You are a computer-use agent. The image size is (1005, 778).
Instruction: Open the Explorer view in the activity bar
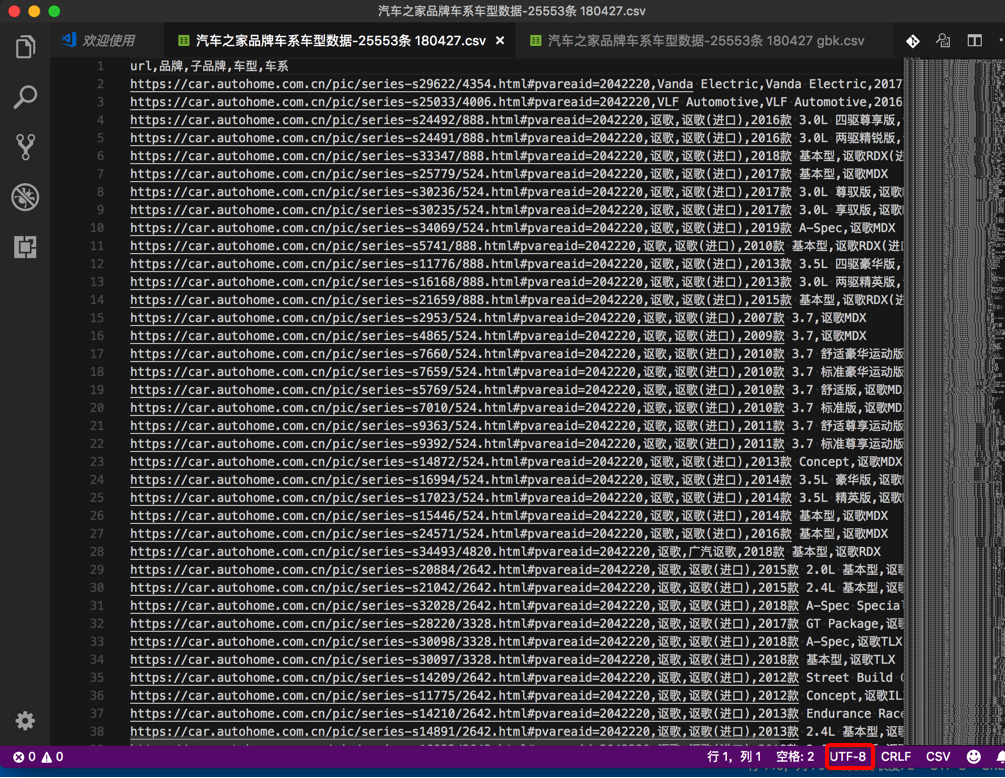pyautogui.click(x=26, y=47)
